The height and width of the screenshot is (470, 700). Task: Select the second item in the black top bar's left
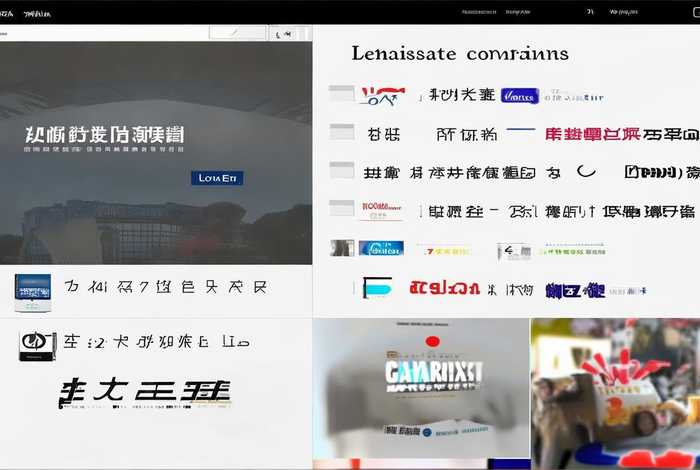(x=37, y=14)
